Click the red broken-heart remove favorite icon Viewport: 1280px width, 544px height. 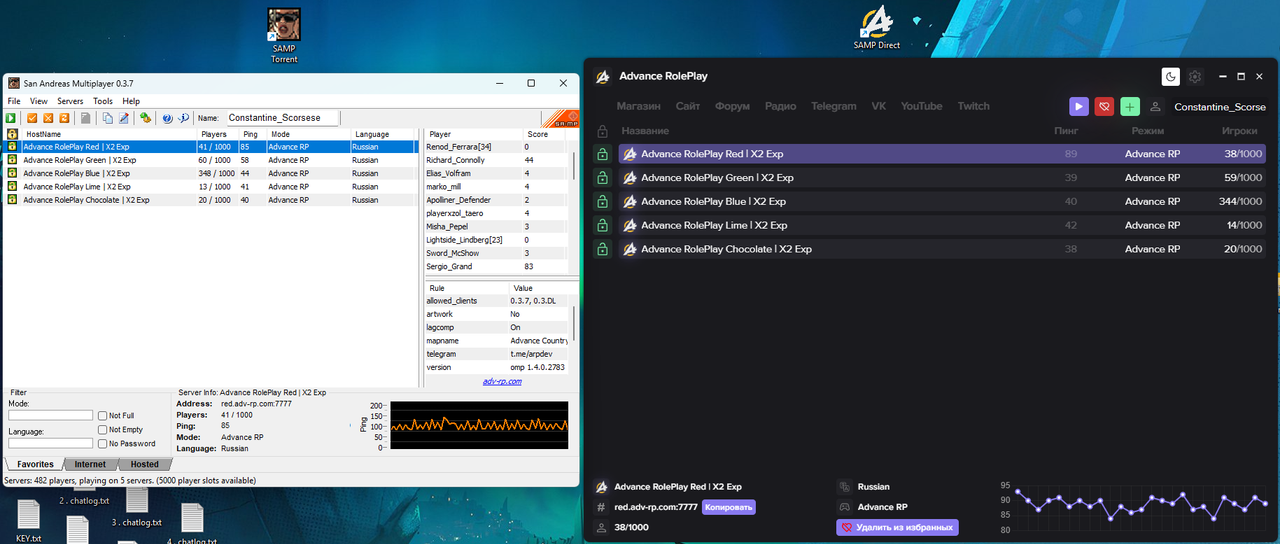1104,106
